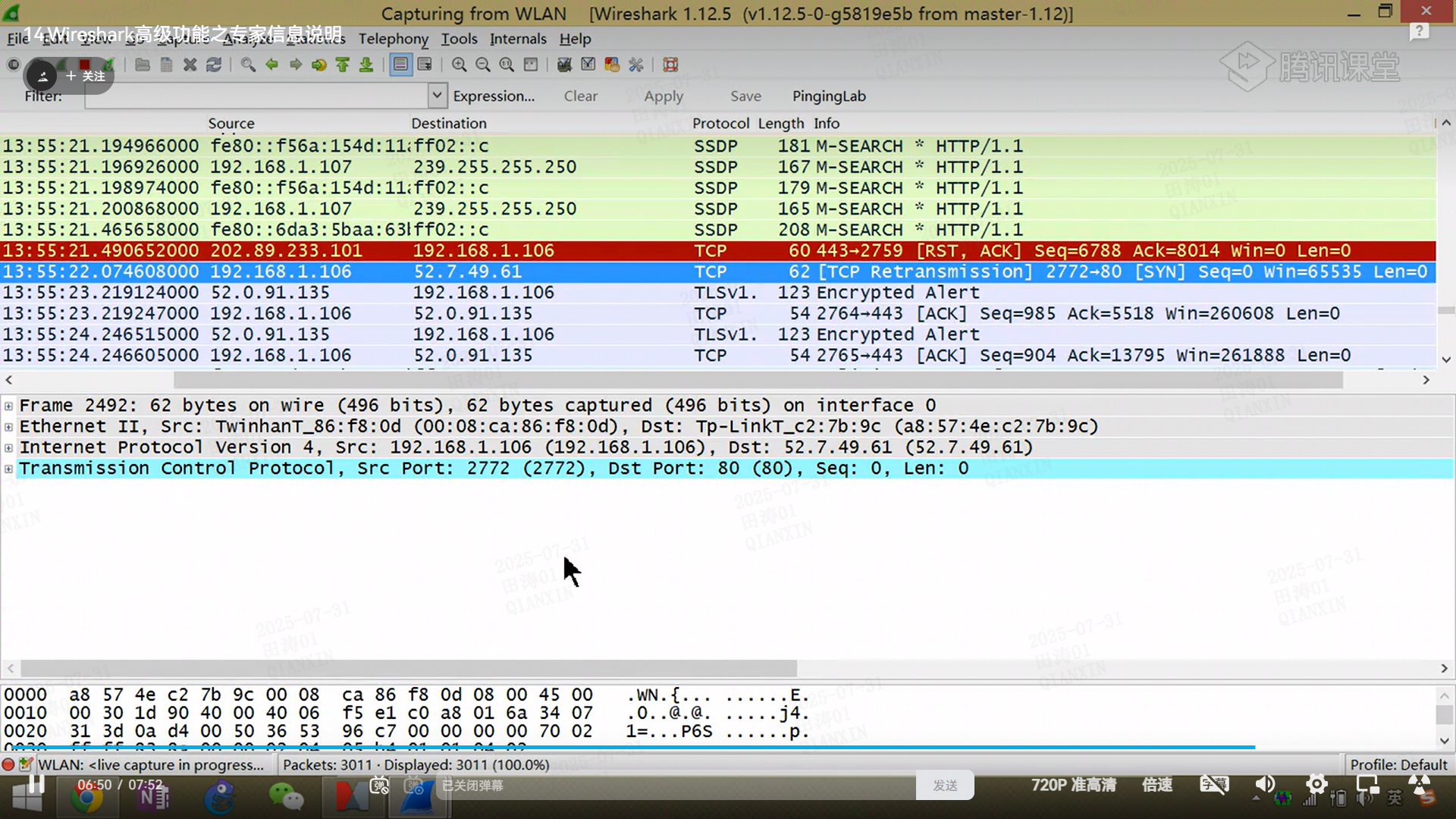1456x819 pixels.
Task: Open the Telephony menu
Action: click(393, 39)
